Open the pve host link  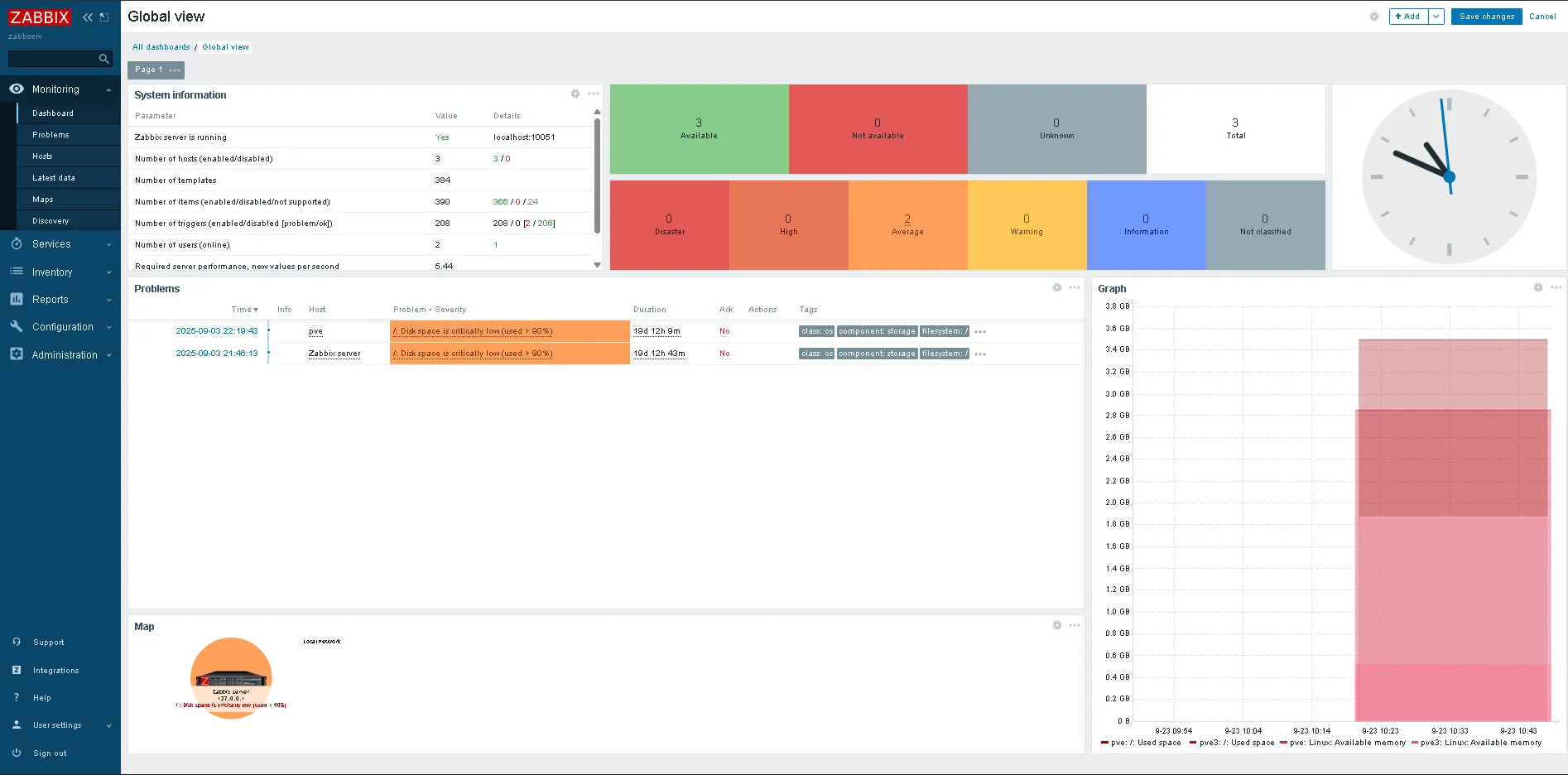(x=315, y=331)
